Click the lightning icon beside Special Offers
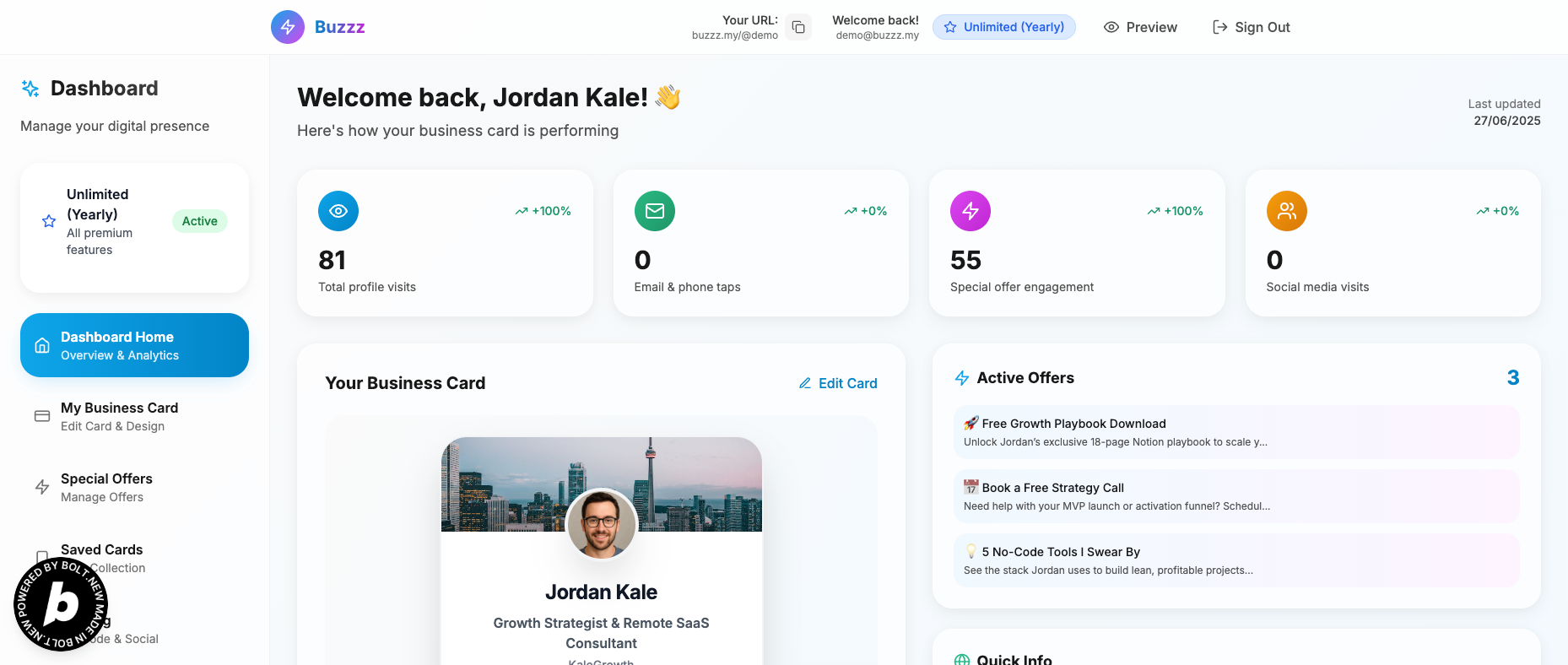 (x=42, y=487)
